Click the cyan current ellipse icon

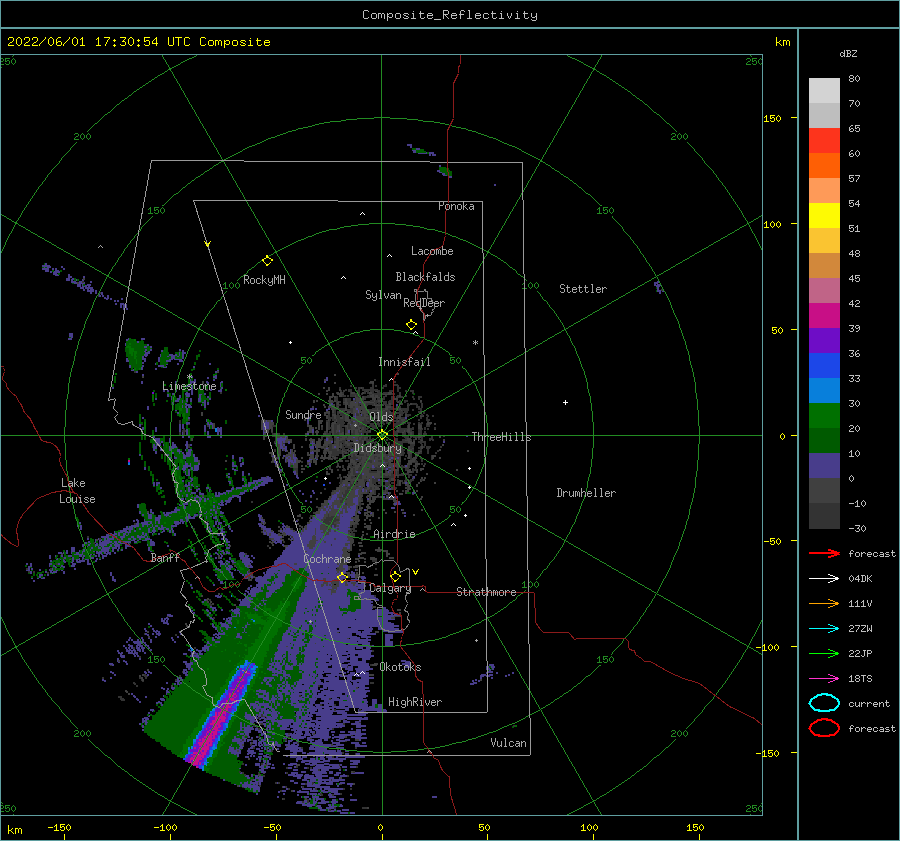[824, 703]
